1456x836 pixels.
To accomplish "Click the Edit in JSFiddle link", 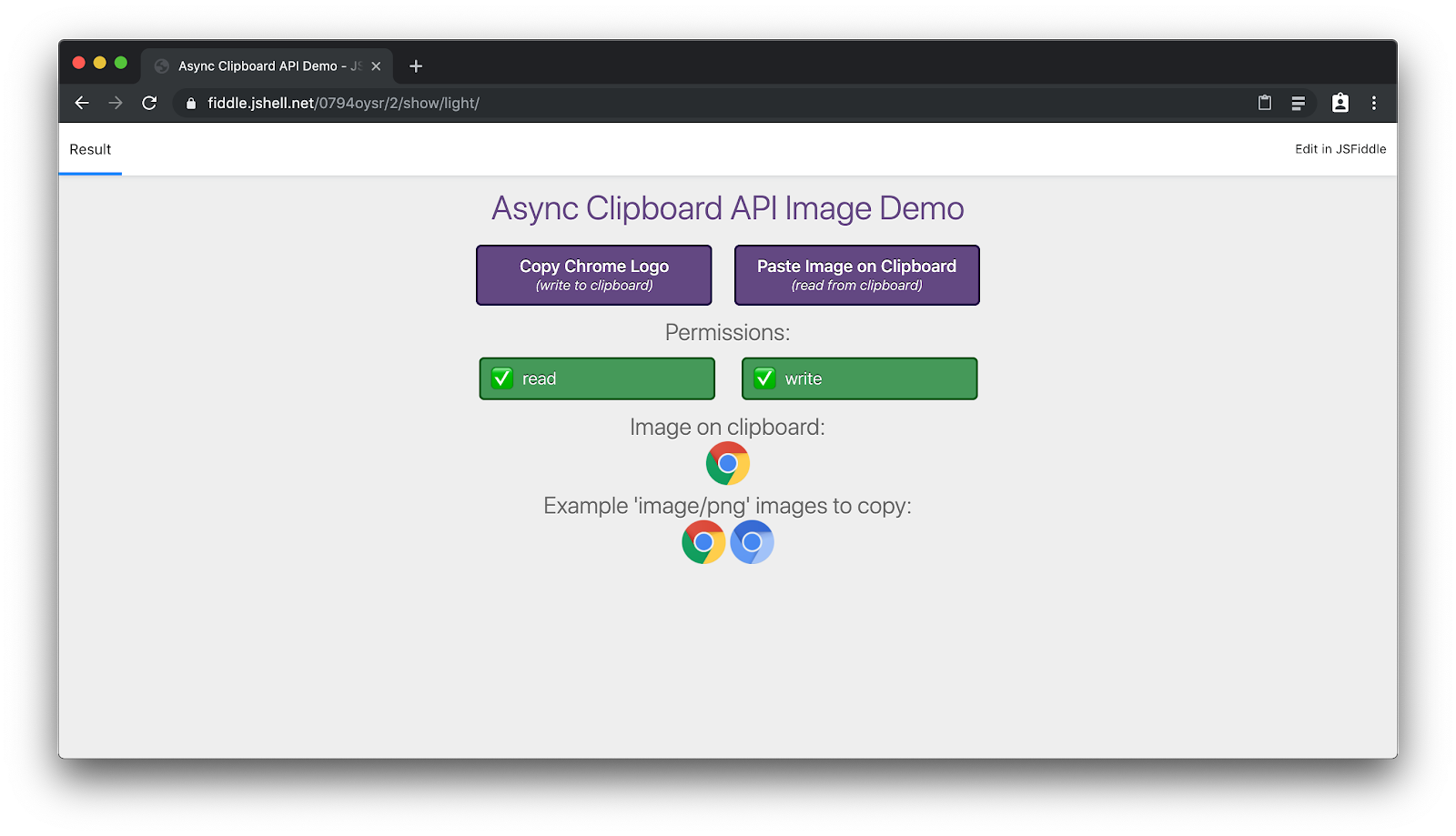I will pos(1340,149).
